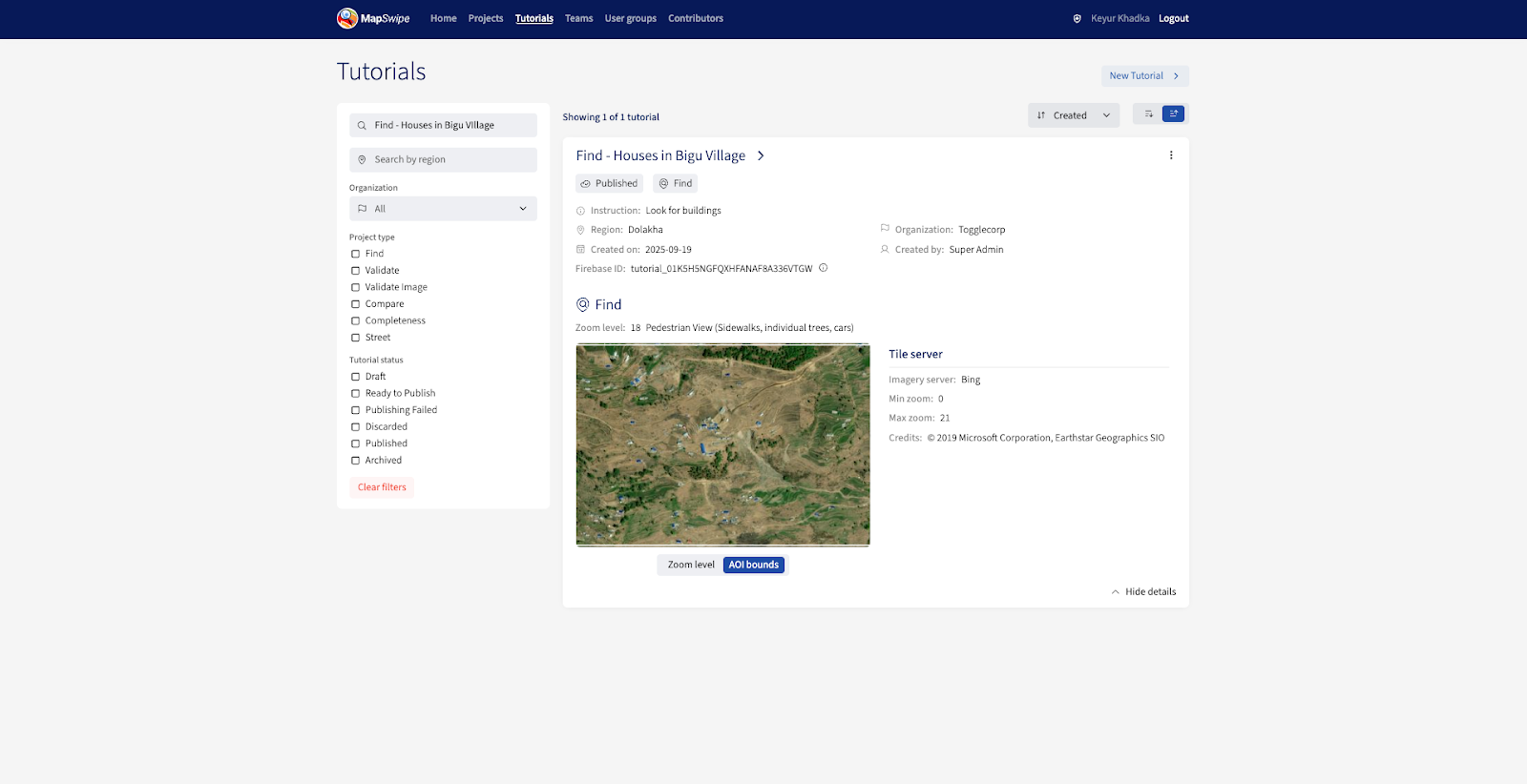Check the Find project type checkbox
This screenshot has height=784, width=1527.
(x=355, y=254)
